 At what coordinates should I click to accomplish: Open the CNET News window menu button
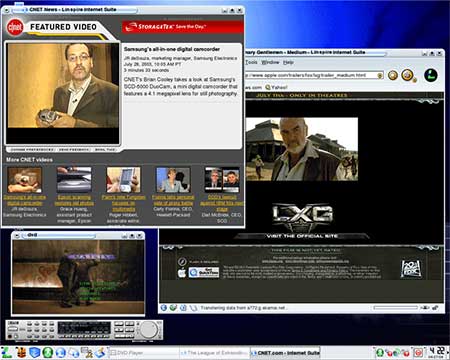(6, 10)
